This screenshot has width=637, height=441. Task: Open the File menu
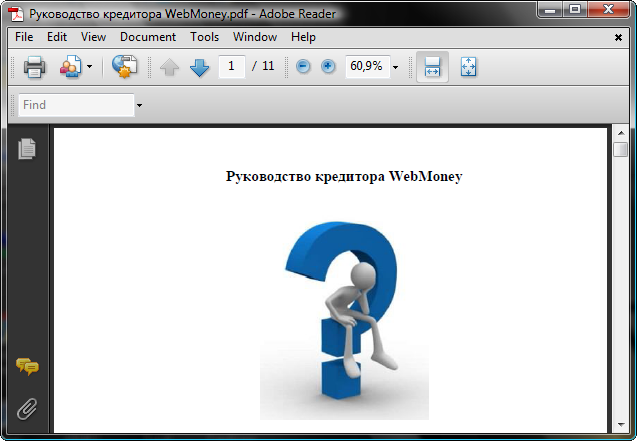tap(24, 37)
